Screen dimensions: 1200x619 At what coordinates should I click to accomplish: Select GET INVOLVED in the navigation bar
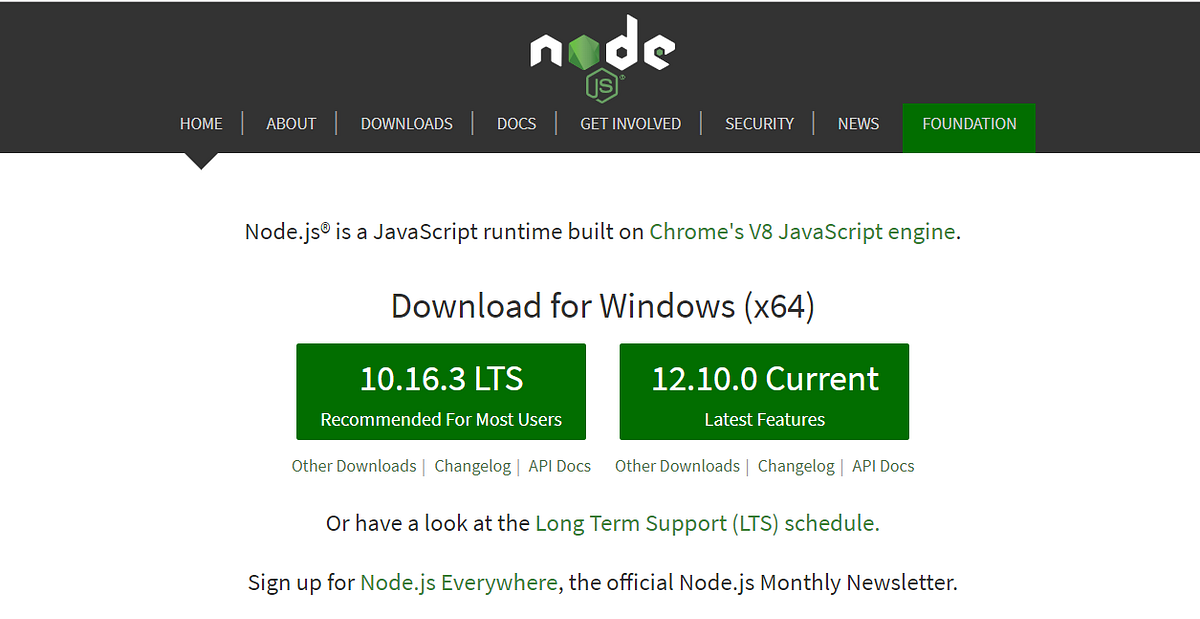pos(631,124)
